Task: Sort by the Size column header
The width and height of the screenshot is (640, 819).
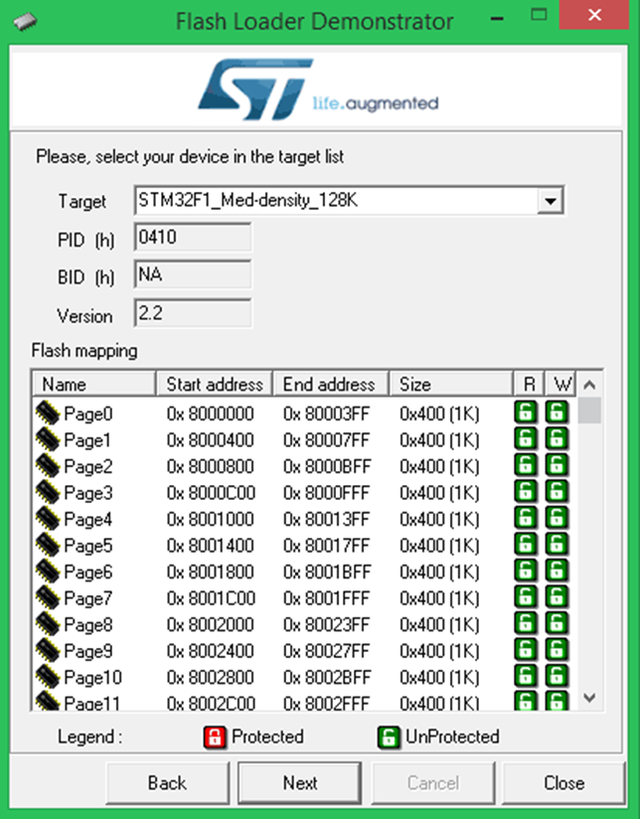Action: [x=450, y=384]
